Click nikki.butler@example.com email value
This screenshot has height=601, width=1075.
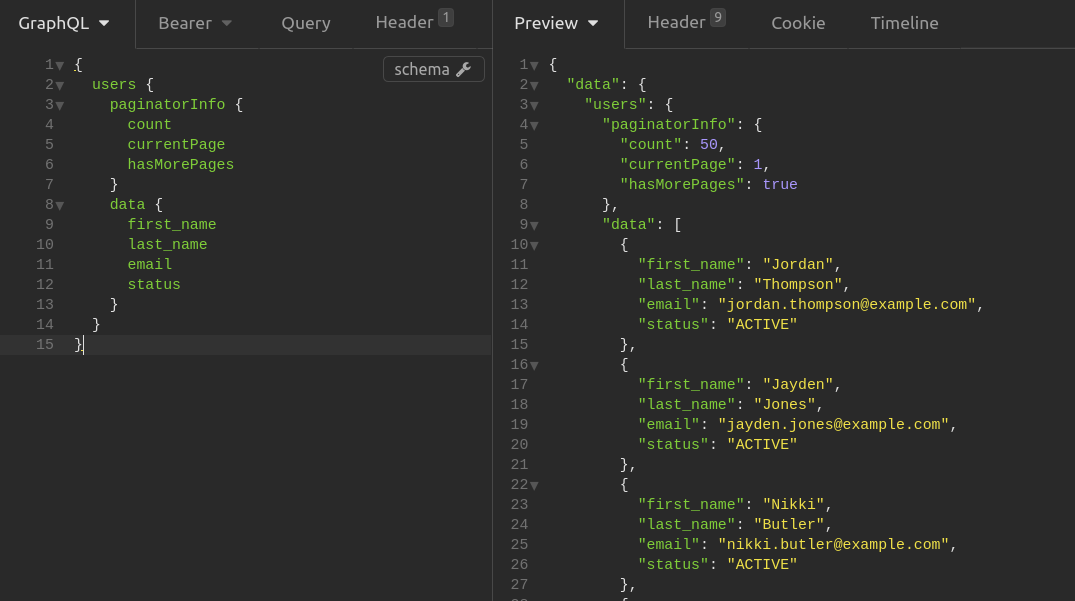(833, 544)
